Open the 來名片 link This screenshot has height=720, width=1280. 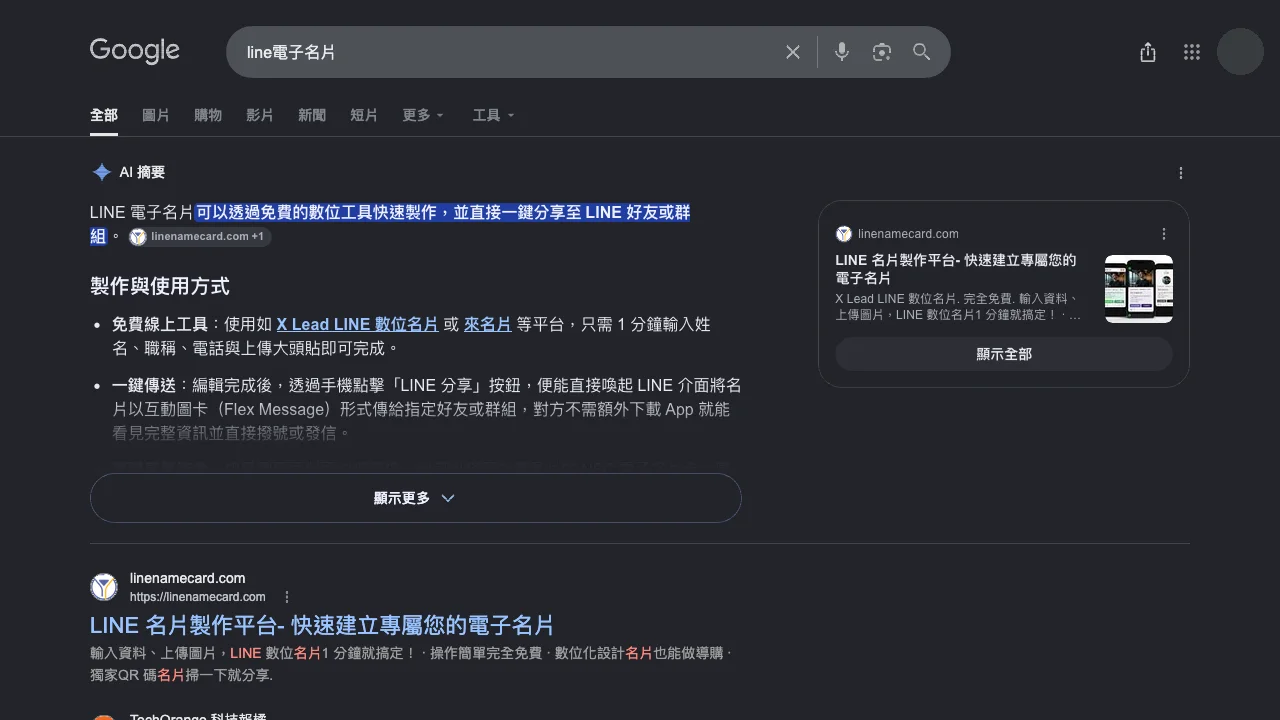coord(488,324)
